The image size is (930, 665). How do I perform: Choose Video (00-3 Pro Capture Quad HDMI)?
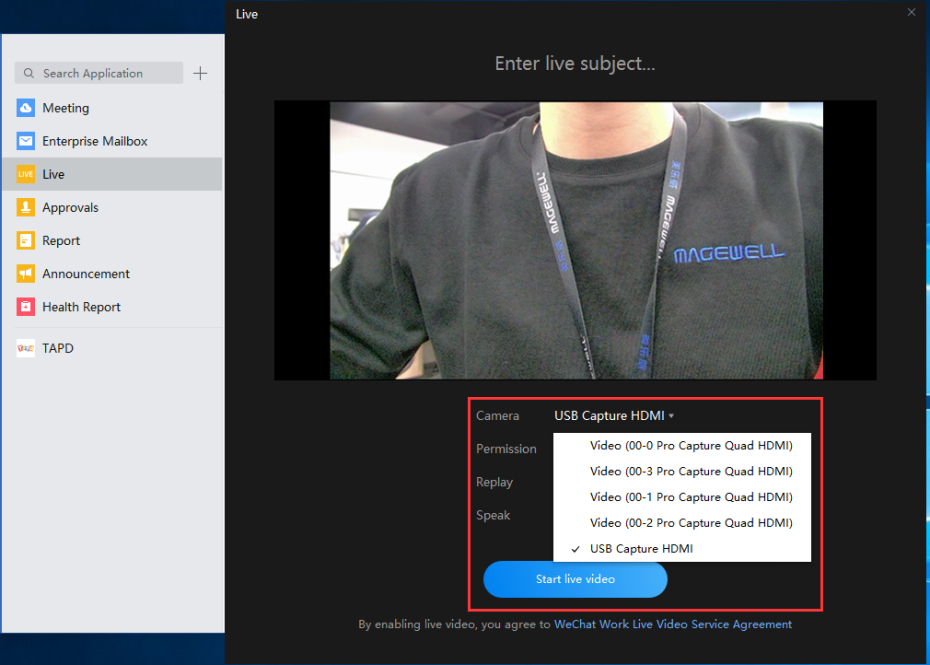coord(682,472)
